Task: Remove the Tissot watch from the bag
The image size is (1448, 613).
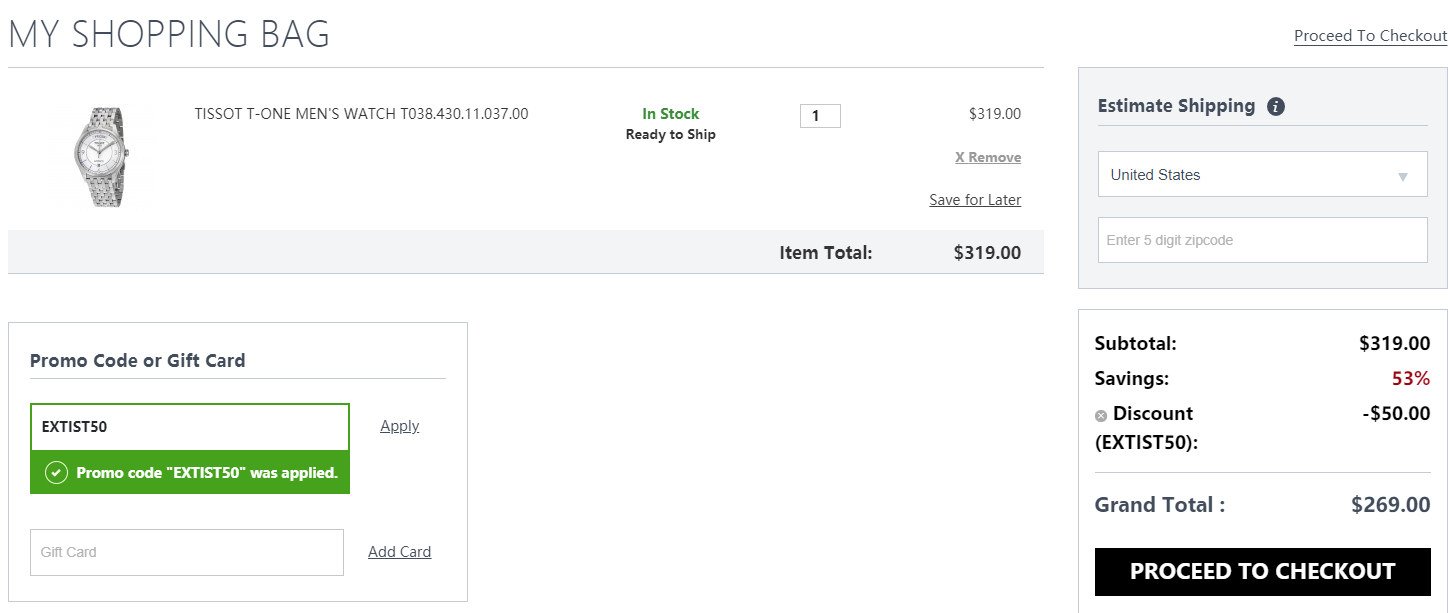Action: coord(988,157)
